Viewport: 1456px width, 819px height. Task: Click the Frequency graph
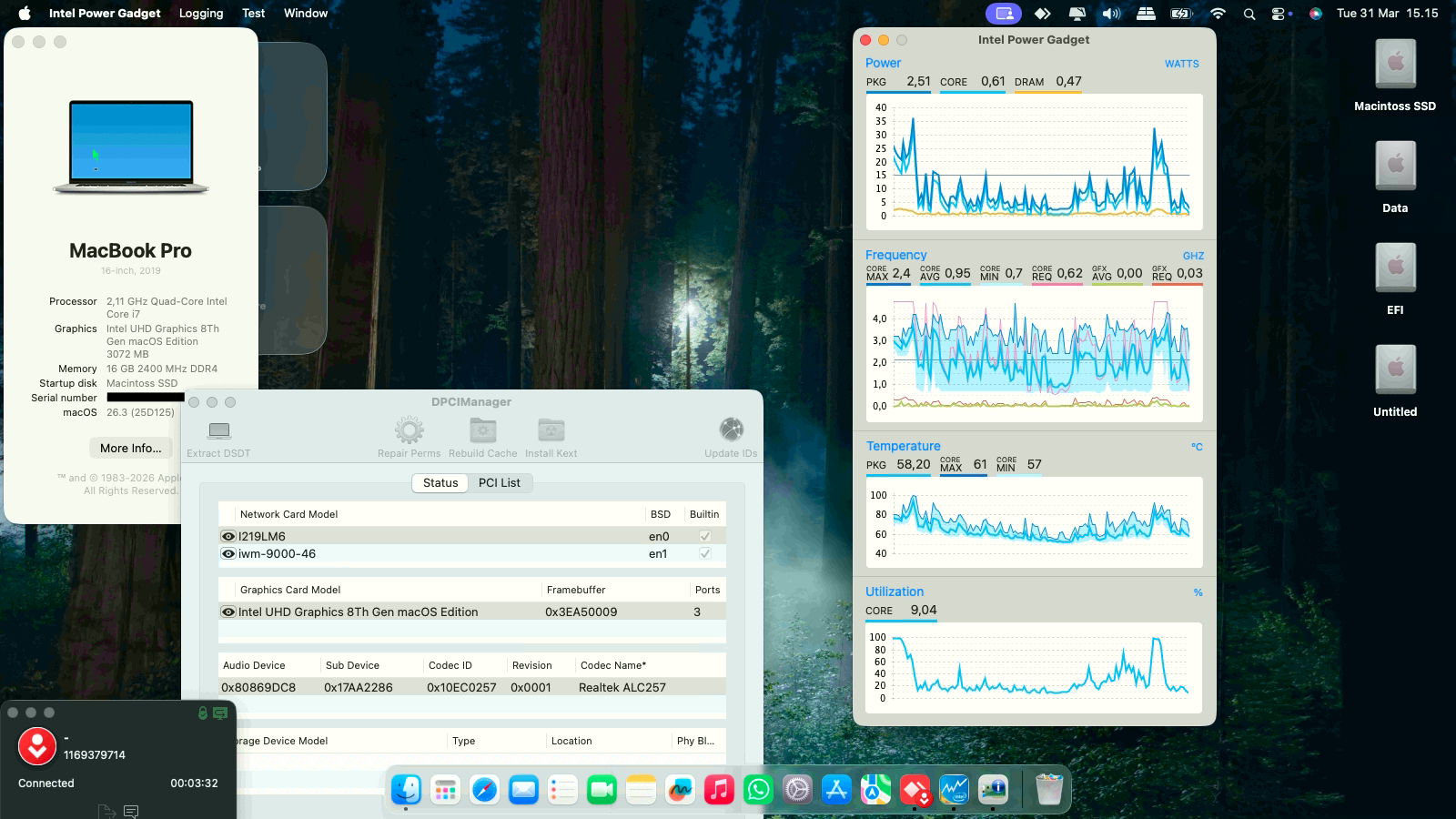point(1034,355)
